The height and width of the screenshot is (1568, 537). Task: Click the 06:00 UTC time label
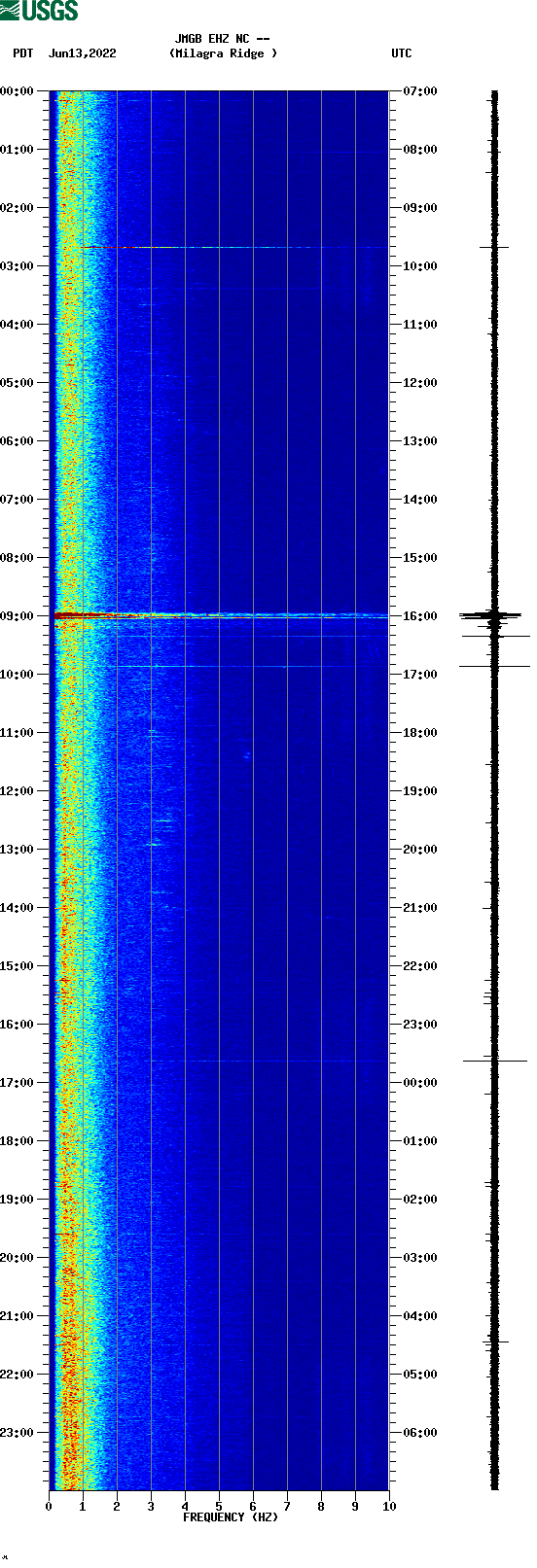(x=420, y=1433)
